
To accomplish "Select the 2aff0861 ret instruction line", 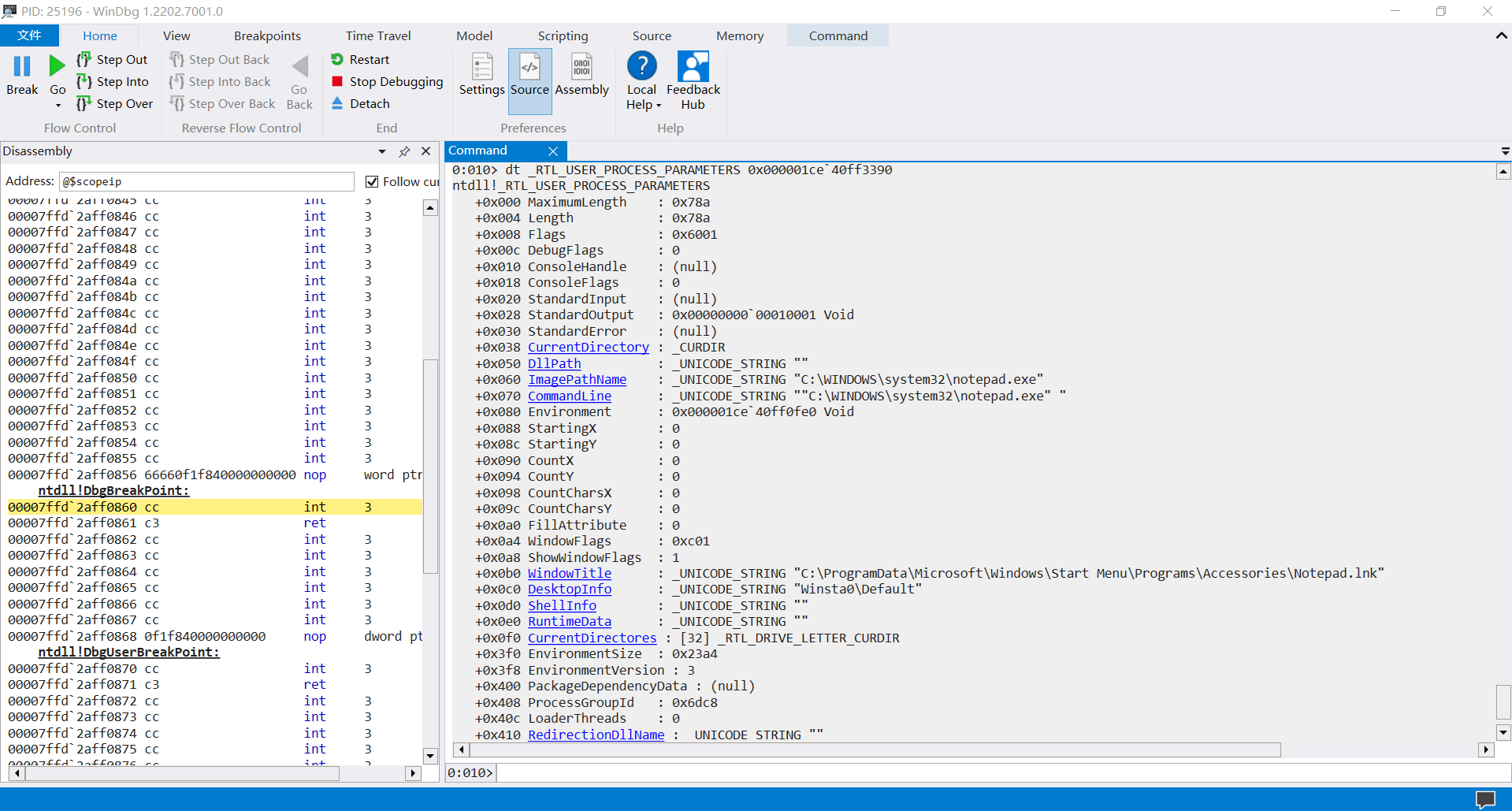I will coord(214,523).
